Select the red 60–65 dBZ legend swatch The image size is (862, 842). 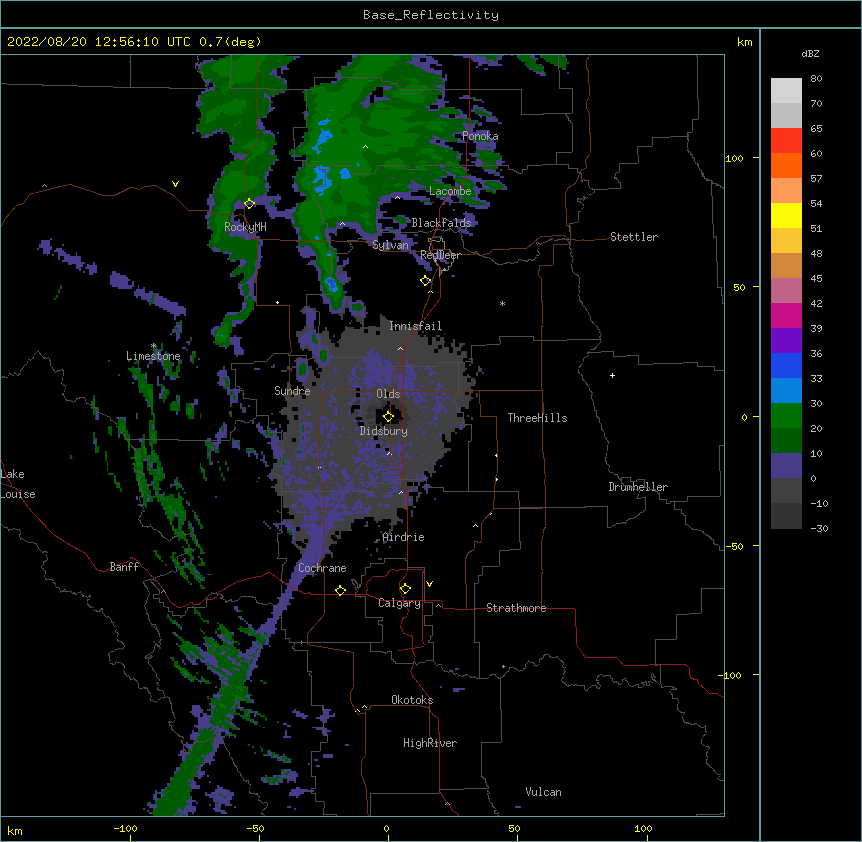click(786, 140)
